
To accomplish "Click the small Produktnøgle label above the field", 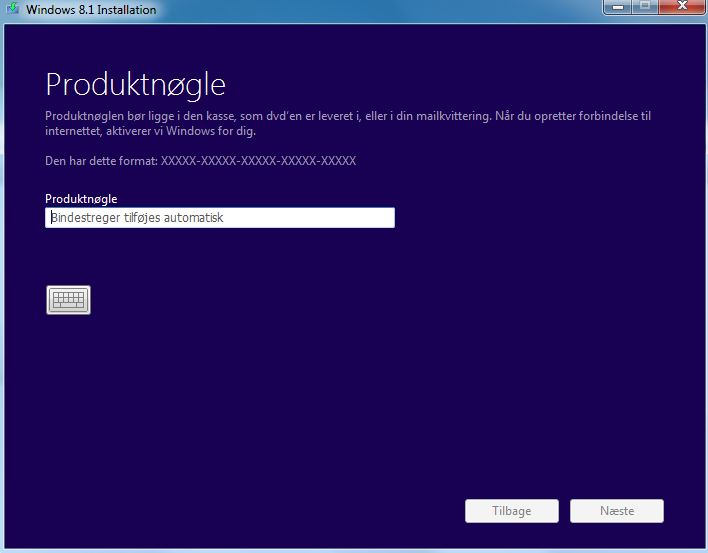I will [x=81, y=199].
